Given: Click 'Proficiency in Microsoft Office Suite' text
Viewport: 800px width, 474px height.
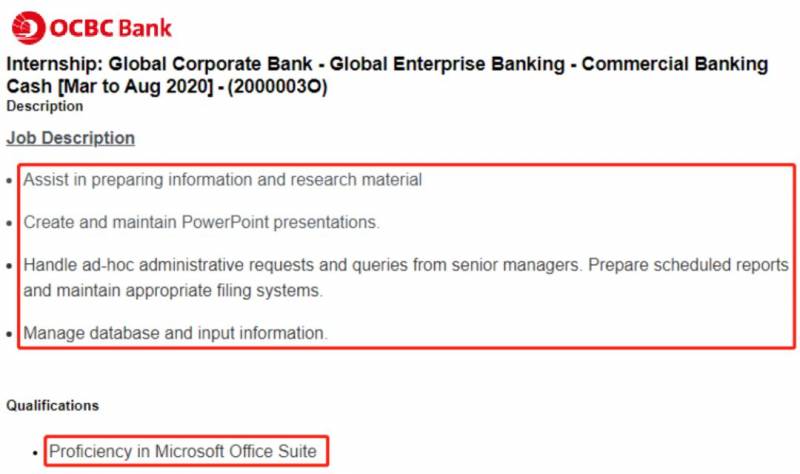Looking at the screenshot, I should pos(183,452).
